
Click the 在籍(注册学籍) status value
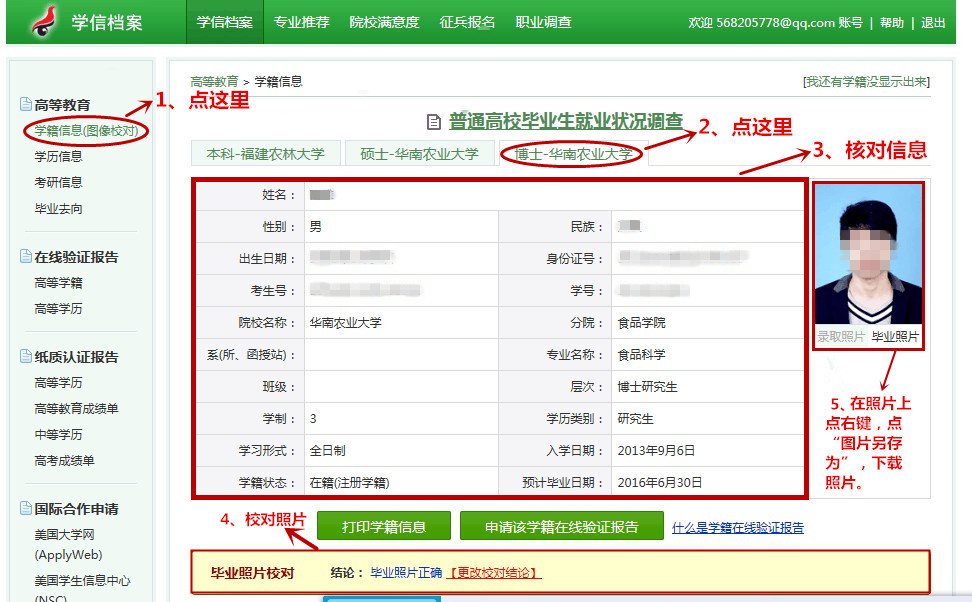[x=350, y=482]
